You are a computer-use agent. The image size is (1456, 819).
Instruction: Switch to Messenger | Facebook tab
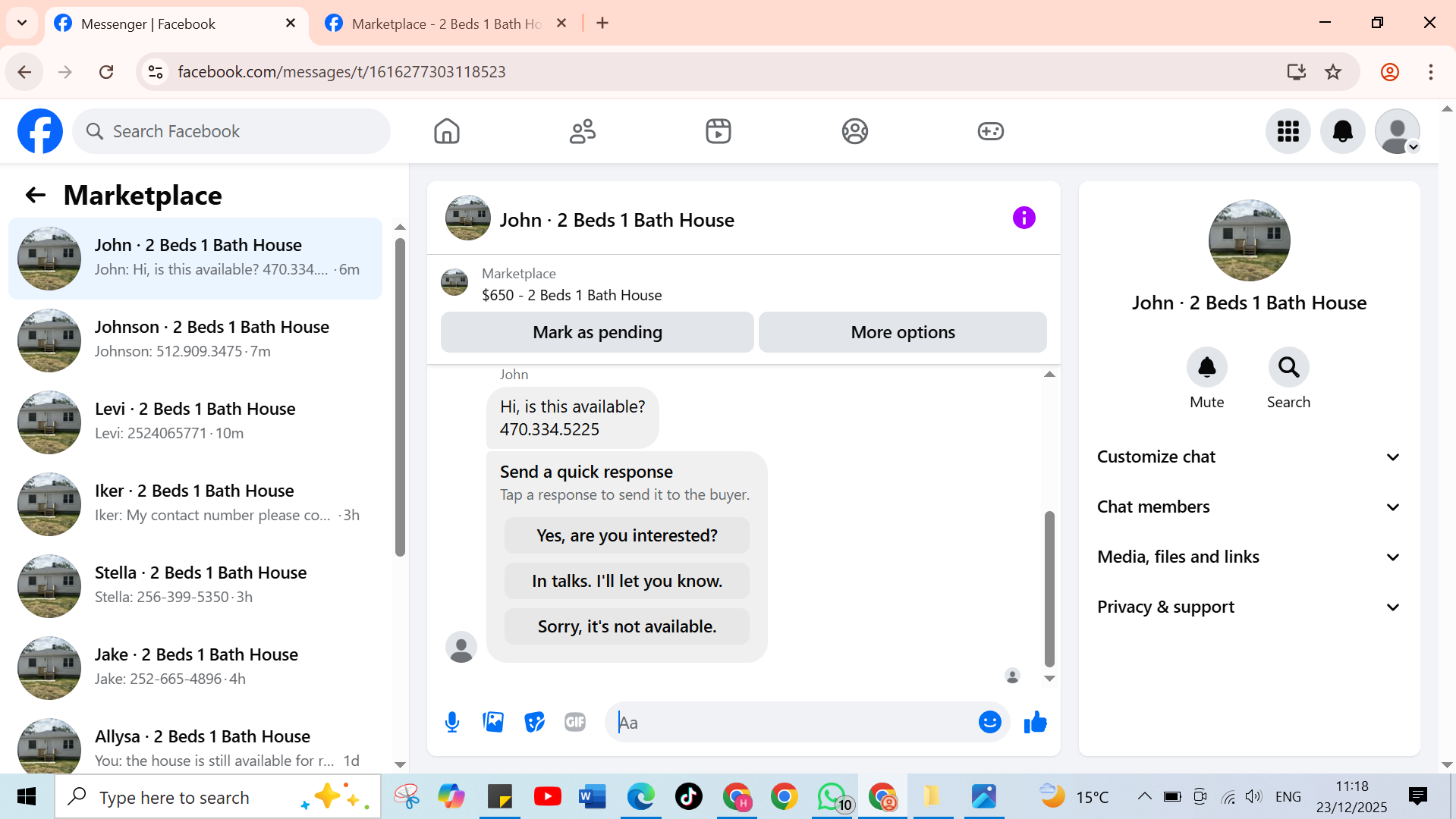(x=176, y=24)
